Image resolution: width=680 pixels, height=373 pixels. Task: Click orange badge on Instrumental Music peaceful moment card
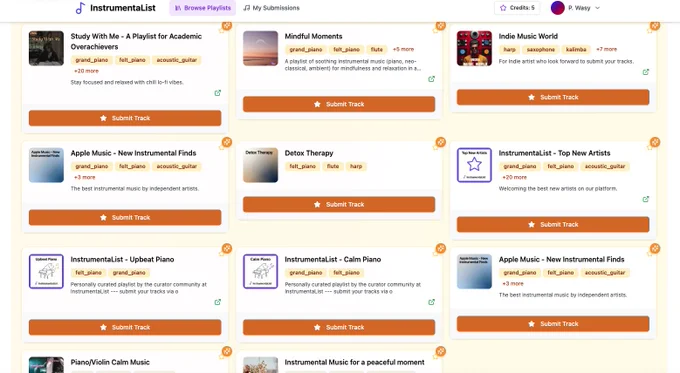point(441,351)
